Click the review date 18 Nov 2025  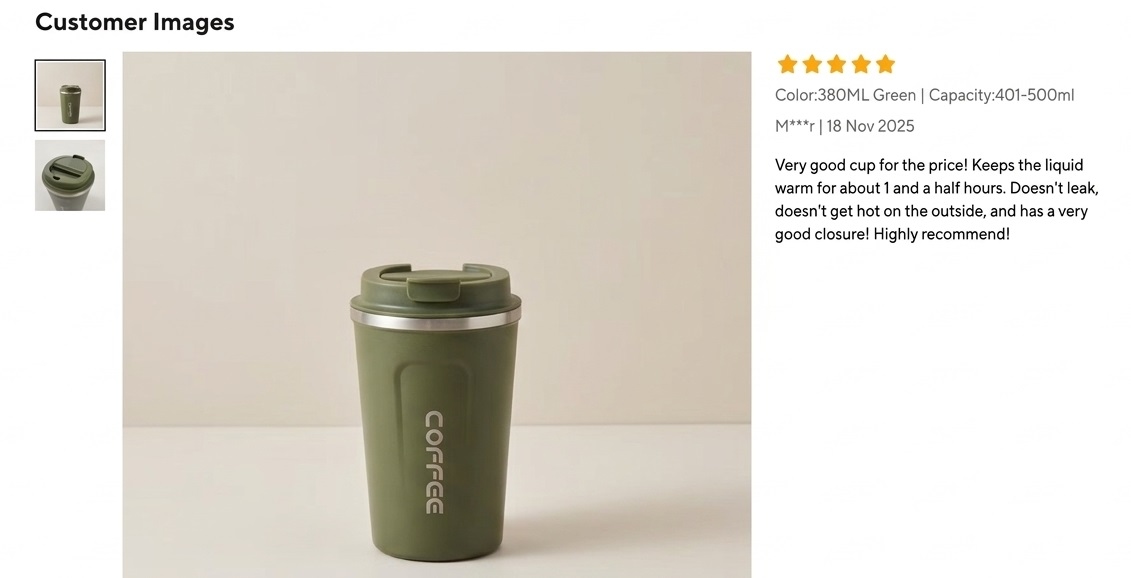(871, 126)
